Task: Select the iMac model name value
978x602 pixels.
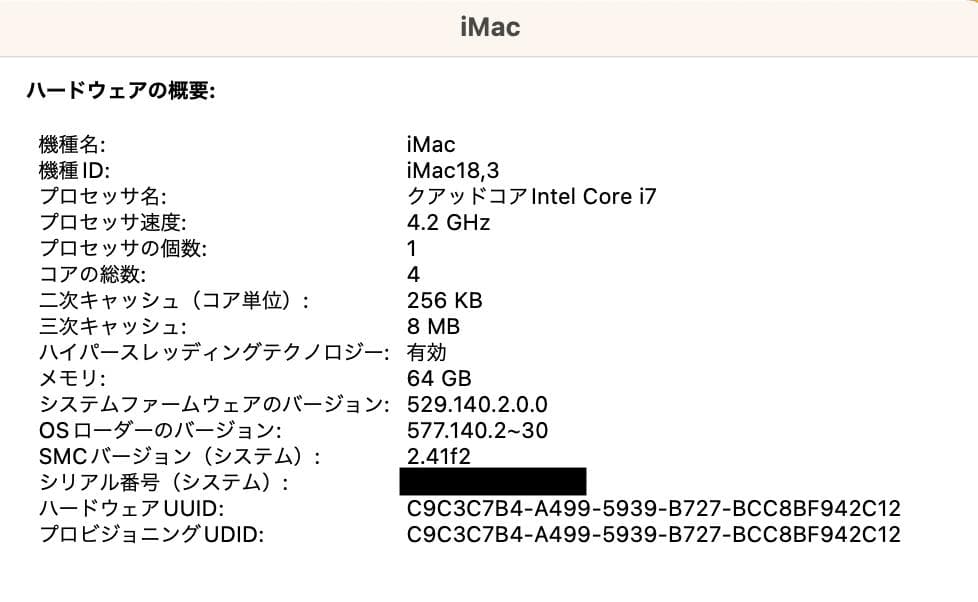Action: (x=430, y=144)
